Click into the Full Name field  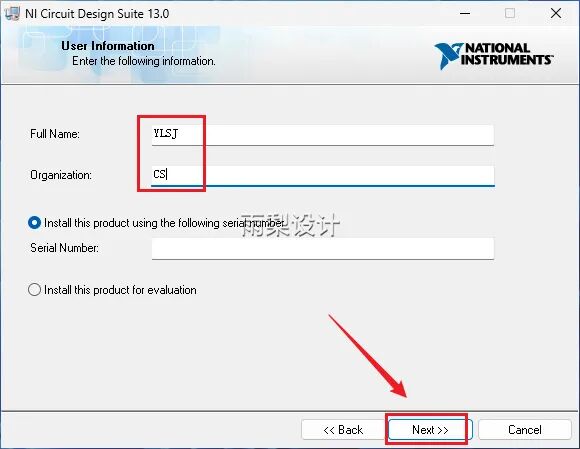click(323, 135)
